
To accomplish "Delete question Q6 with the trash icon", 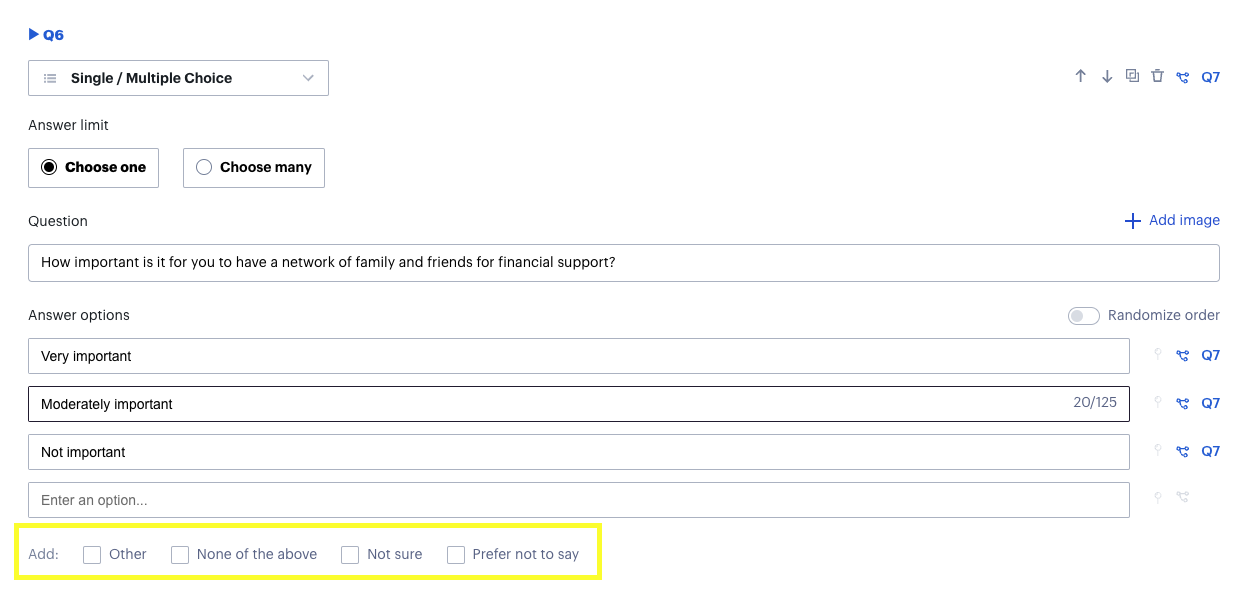I will 1157,76.
